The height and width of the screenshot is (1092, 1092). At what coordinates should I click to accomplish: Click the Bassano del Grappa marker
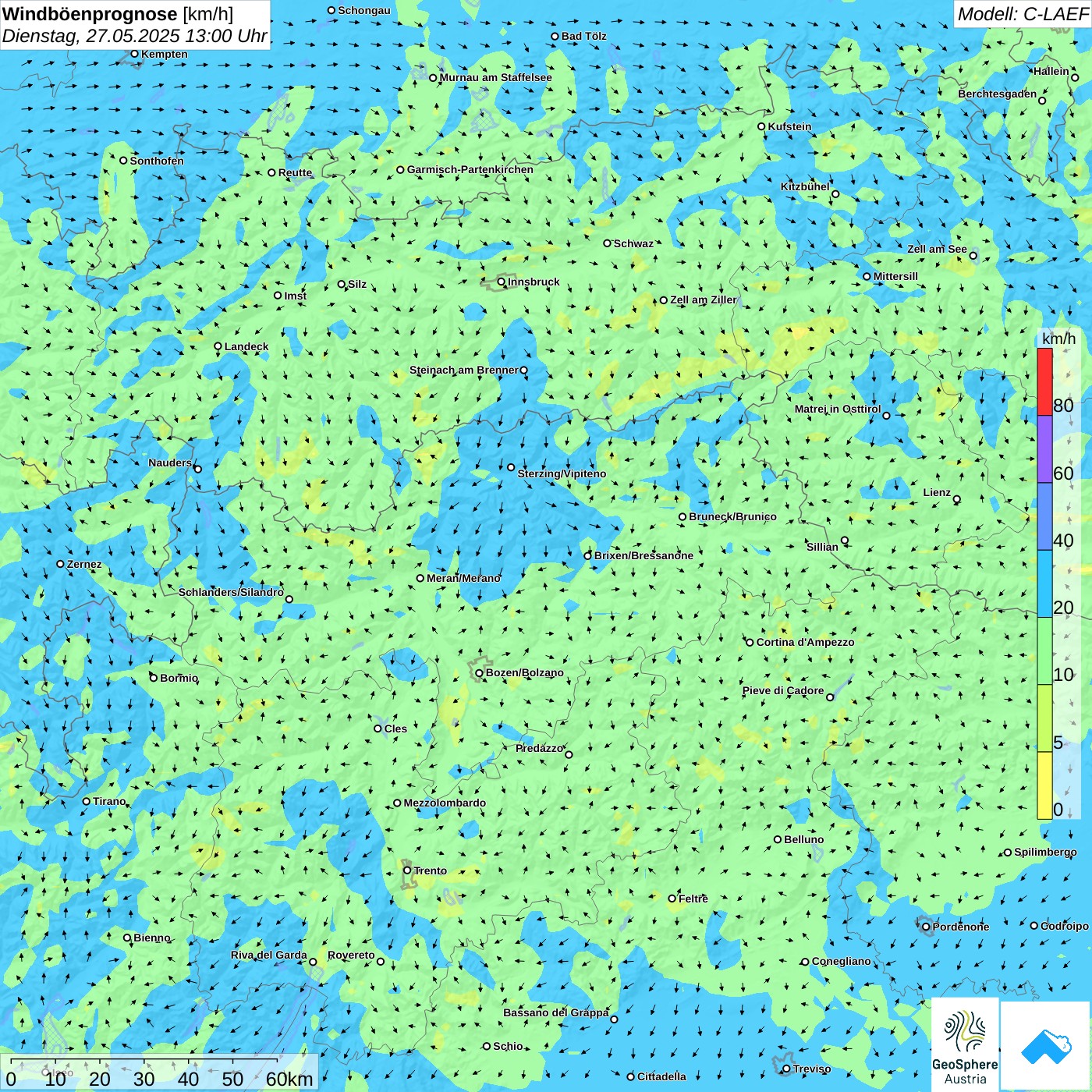(614, 1019)
